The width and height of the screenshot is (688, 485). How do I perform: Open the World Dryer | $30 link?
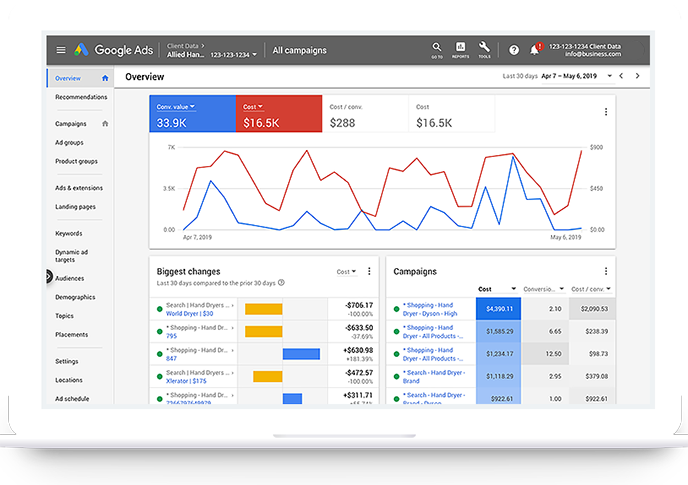(x=190, y=313)
